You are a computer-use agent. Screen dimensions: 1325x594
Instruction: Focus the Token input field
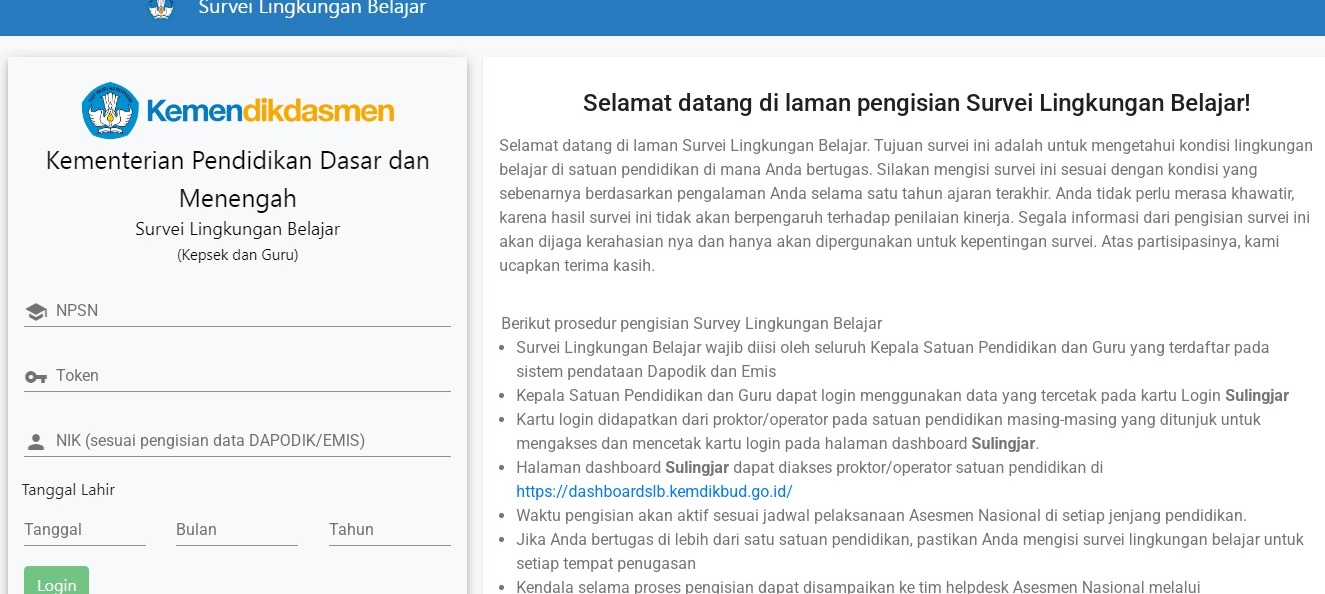(237, 376)
